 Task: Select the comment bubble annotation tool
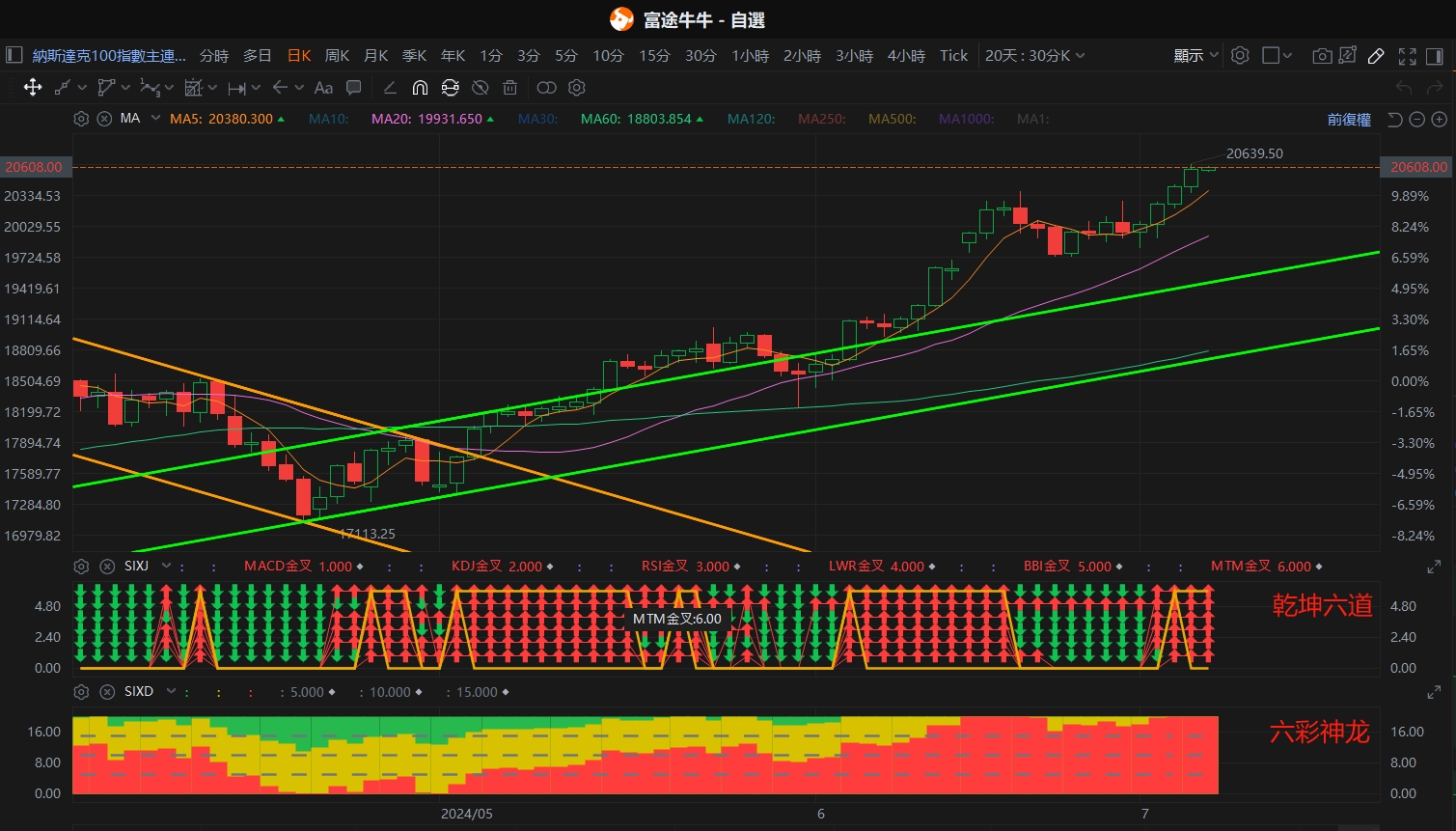coord(354,88)
